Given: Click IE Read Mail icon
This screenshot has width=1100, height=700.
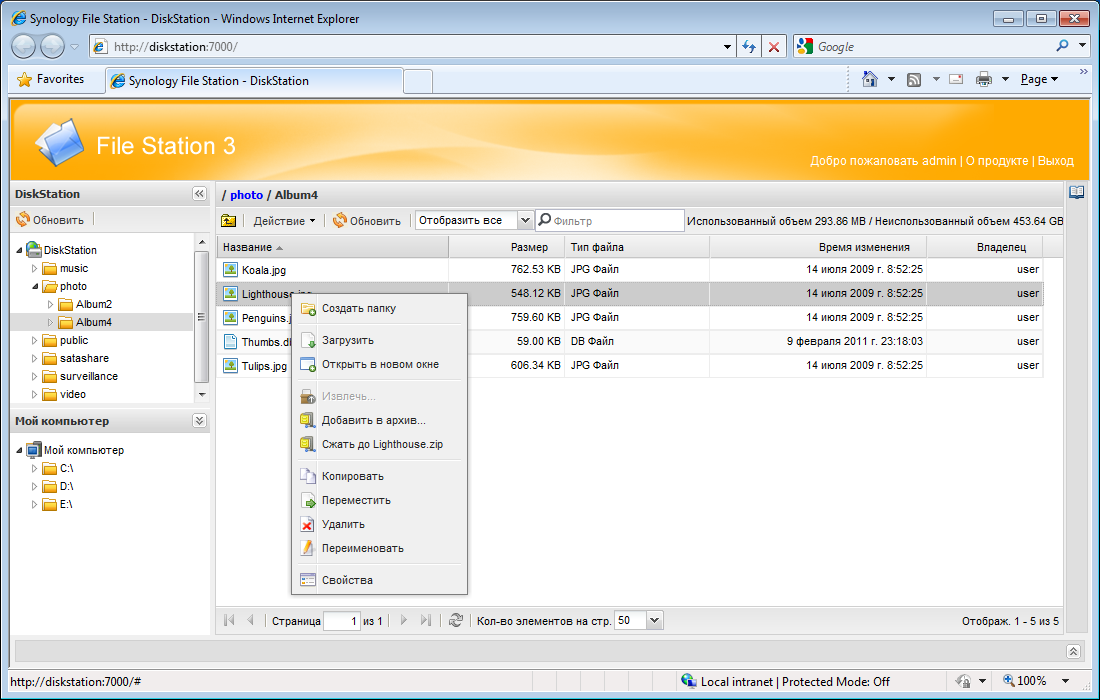Looking at the screenshot, I should [x=955, y=79].
